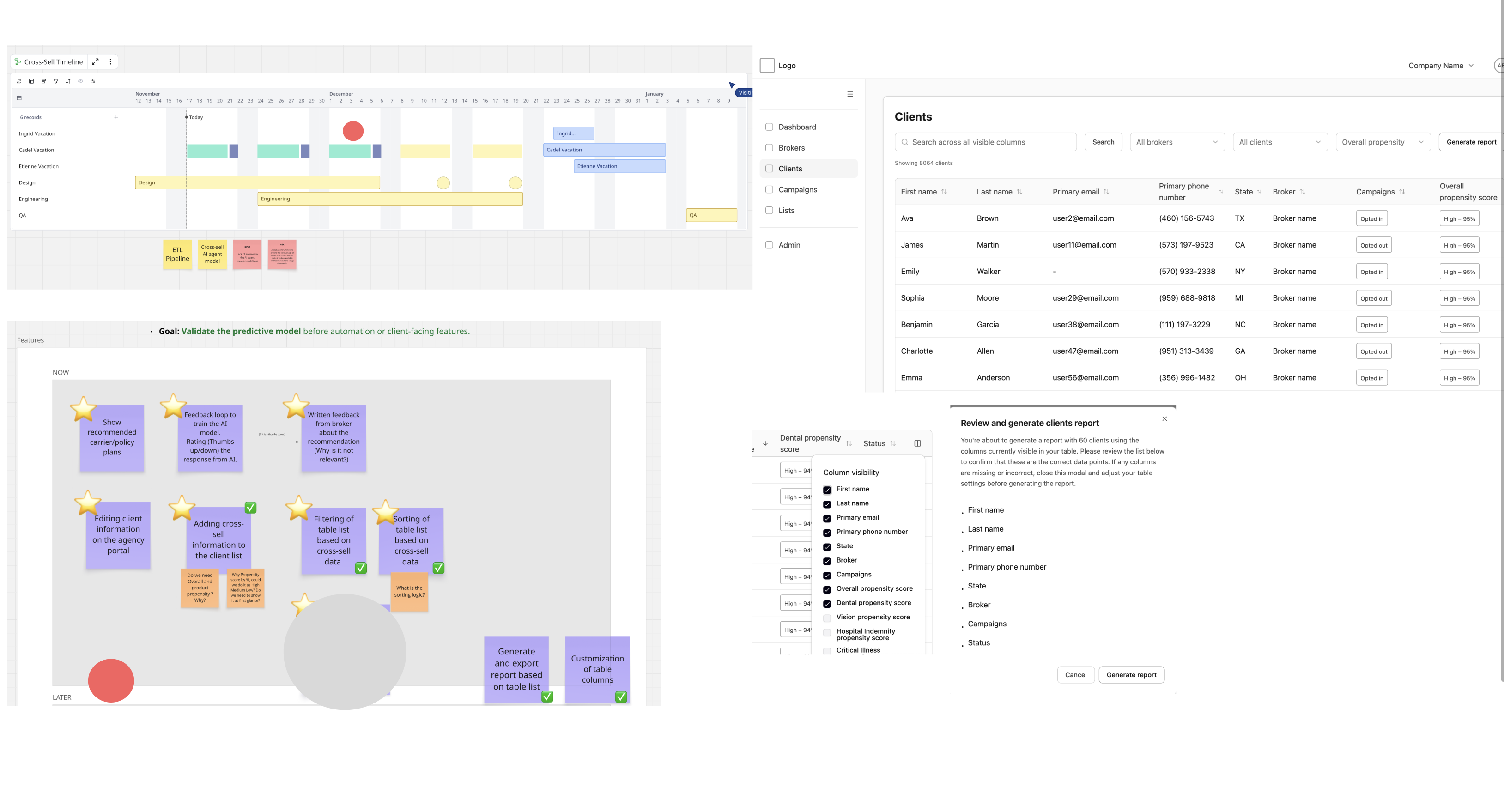
Task: Click user29@email.com in Sophia's row
Action: (x=1086, y=298)
